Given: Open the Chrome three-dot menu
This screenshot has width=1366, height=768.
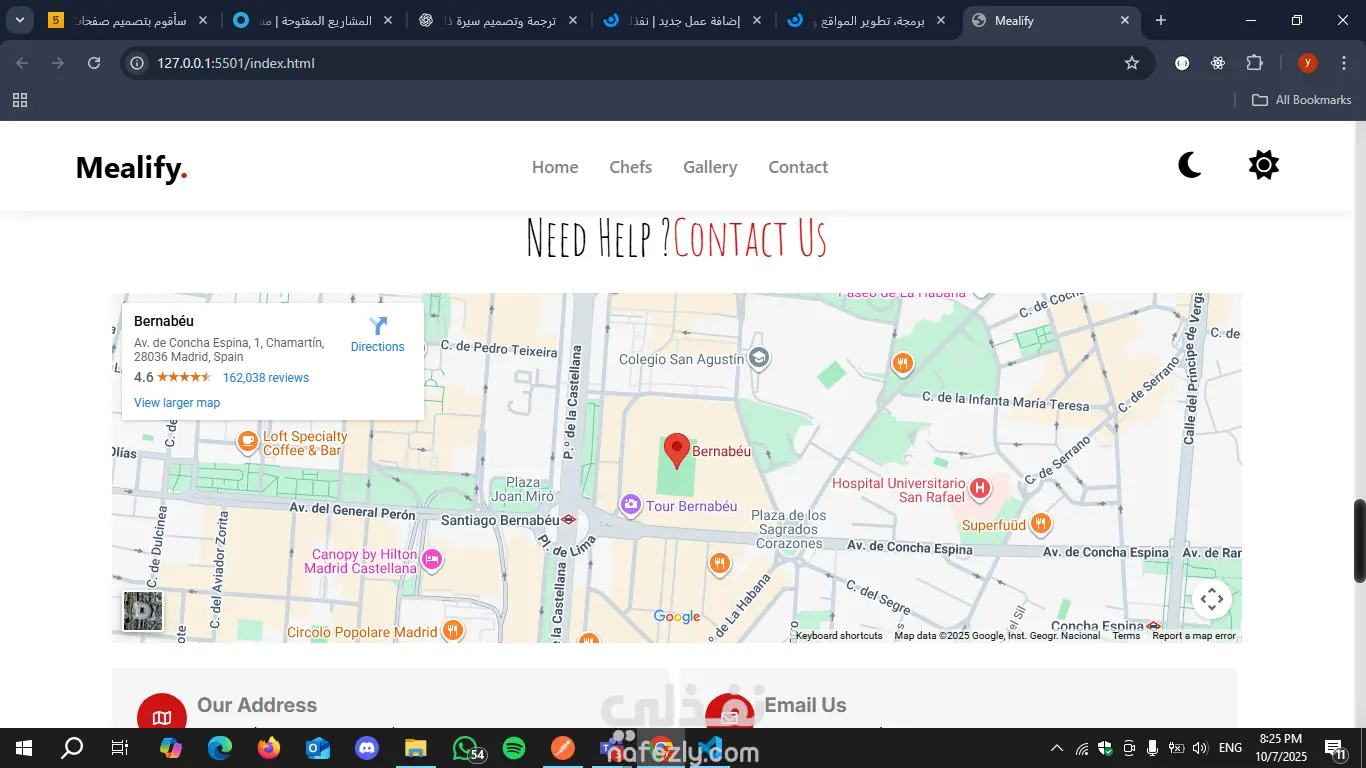Looking at the screenshot, I should click(1343, 63).
